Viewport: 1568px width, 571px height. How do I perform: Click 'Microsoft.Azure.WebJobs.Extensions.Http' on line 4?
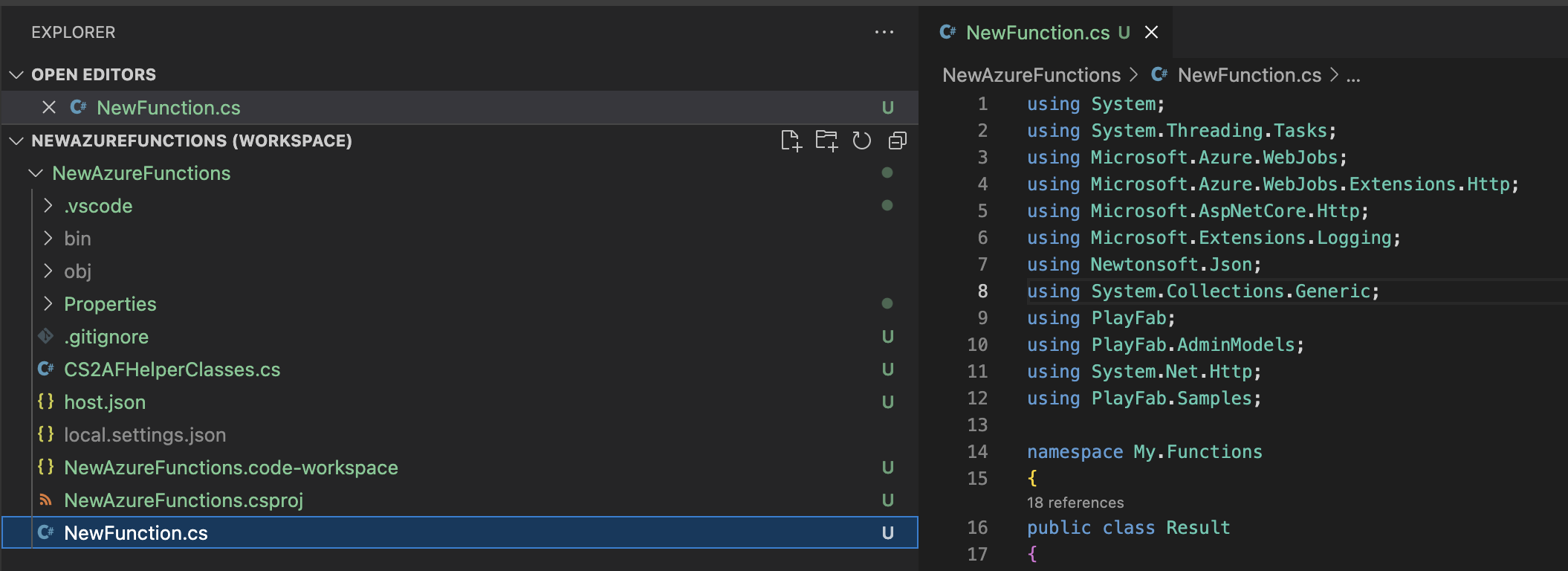pos(1300,184)
